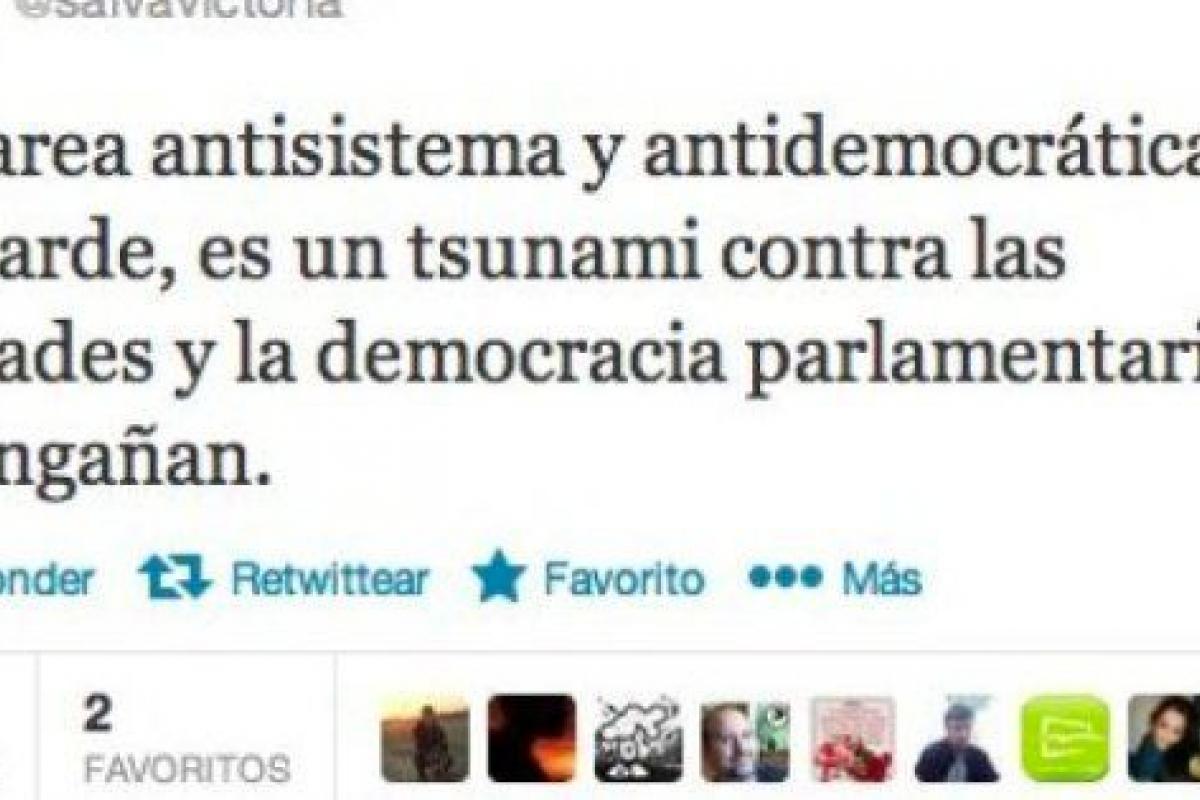1200x800 pixels.
Task: Click the Retwittear label
Action: (329, 578)
